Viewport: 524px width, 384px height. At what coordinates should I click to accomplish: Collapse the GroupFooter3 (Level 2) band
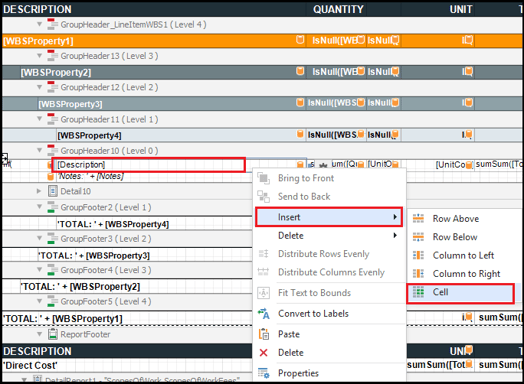pyautogui.click(x=39, y=238)
